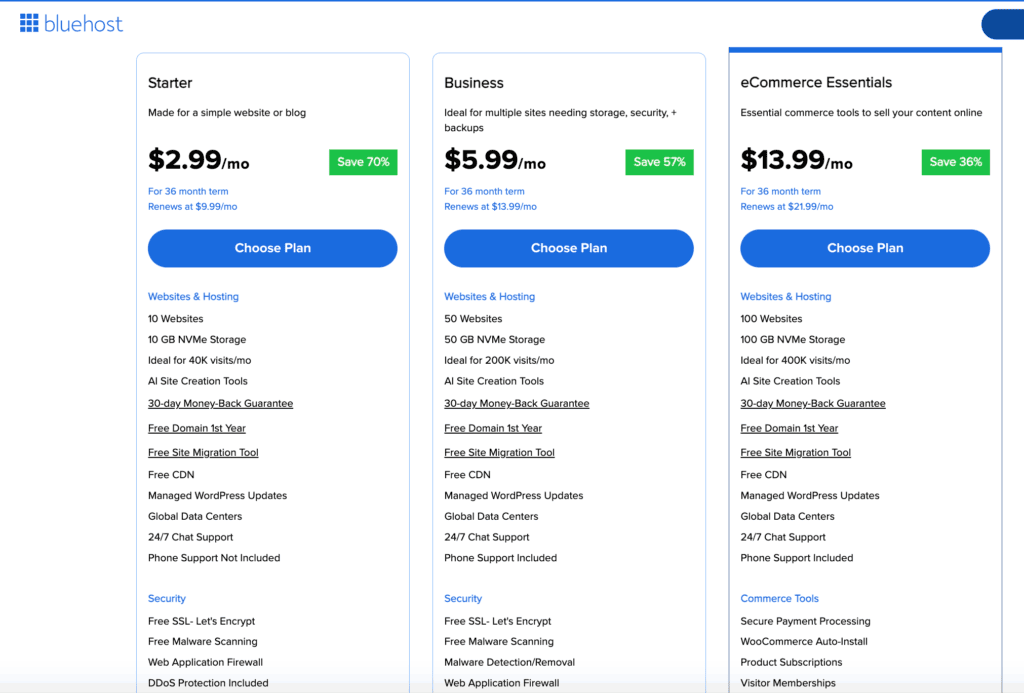Image resolution: width=1024 pixels, height=693 pixels.
Task: Open Starter's Free Domain 1st Year link
Action: tap(196, 428)
